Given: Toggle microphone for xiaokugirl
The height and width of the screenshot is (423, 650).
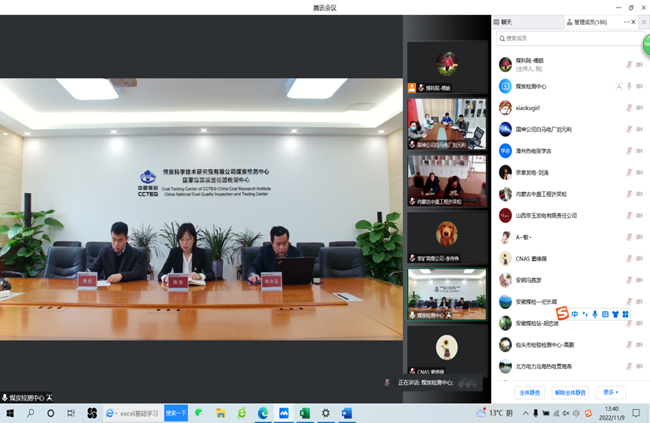Looking at the screenshot, I should [629, 107].
